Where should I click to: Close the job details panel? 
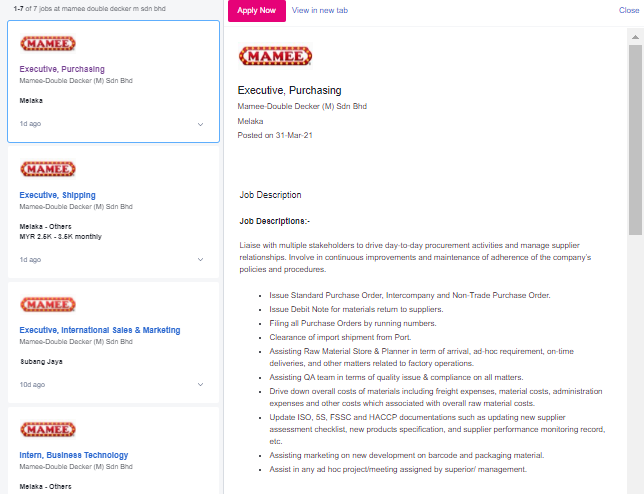tap(629, 11)
